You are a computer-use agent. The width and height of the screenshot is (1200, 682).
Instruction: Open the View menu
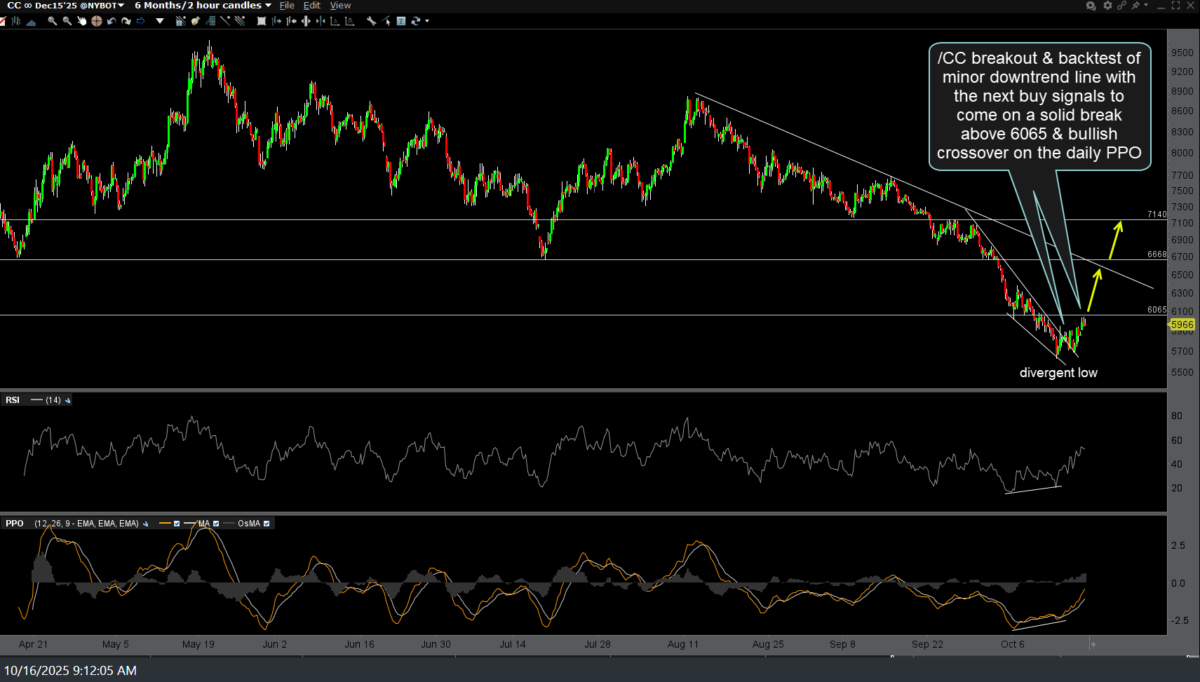(x=340, y=6)
